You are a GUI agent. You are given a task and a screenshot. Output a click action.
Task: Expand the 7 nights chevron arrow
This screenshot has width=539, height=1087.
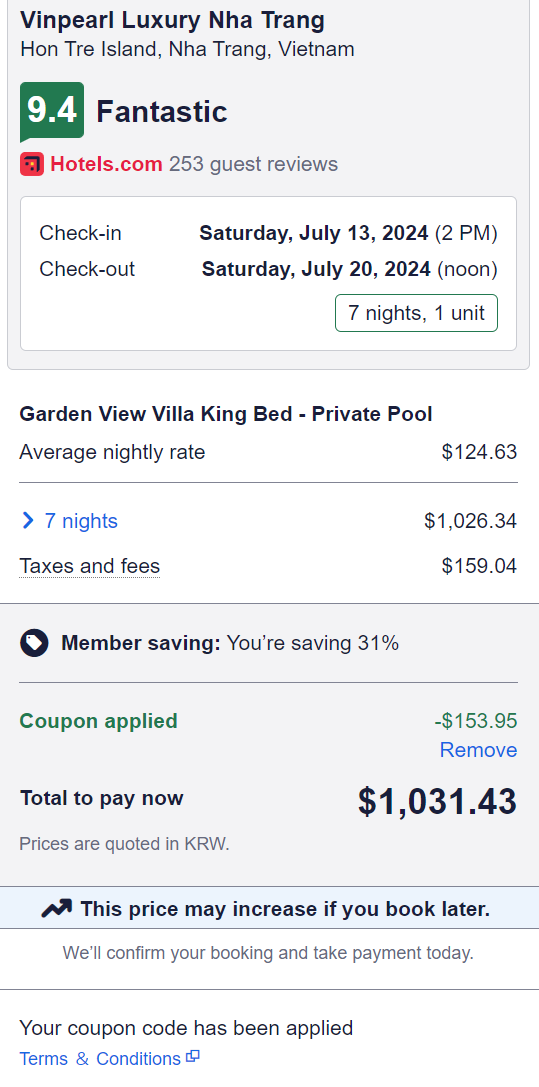point(28,521)
